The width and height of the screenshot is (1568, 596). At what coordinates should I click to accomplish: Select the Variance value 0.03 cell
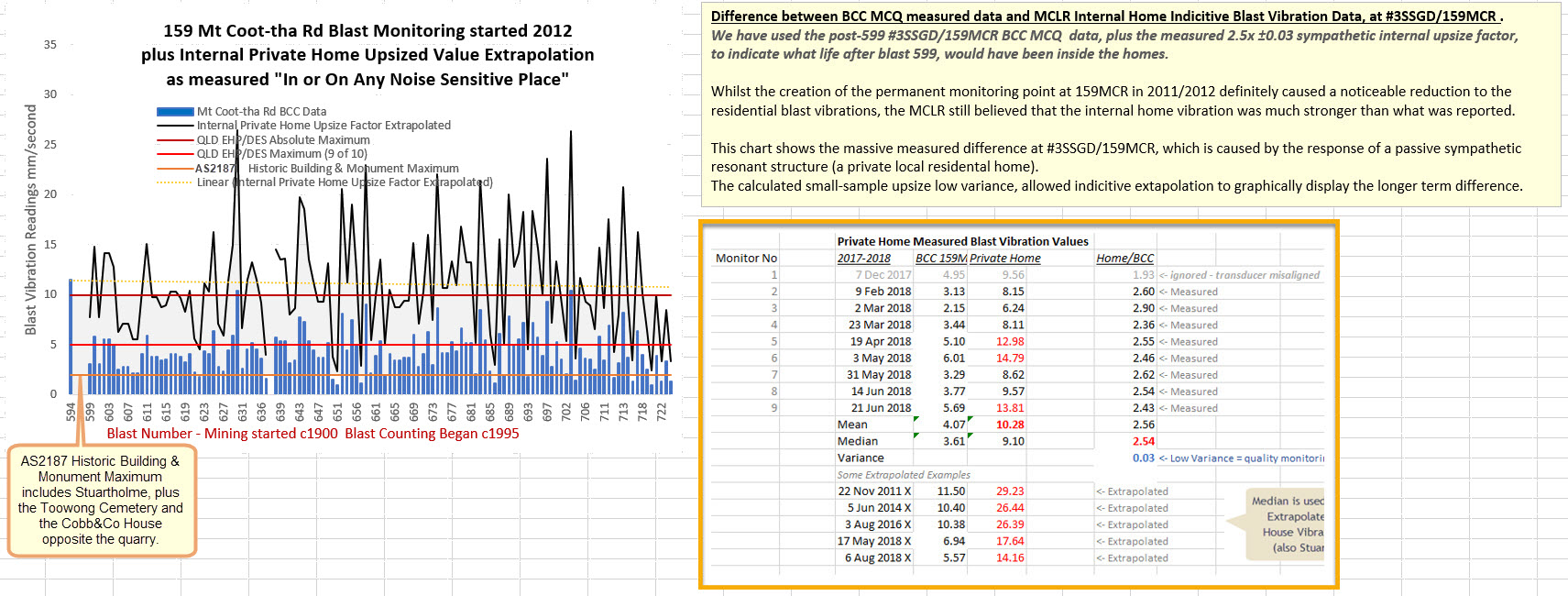point(1143,458)
